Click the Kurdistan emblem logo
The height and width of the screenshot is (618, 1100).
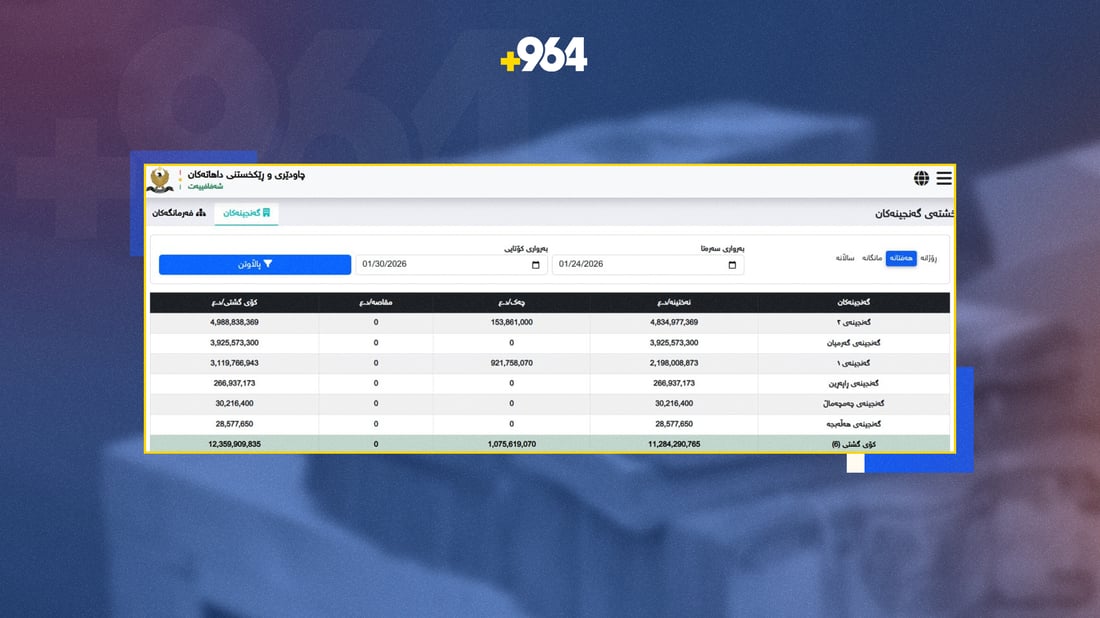pos(160,180)
